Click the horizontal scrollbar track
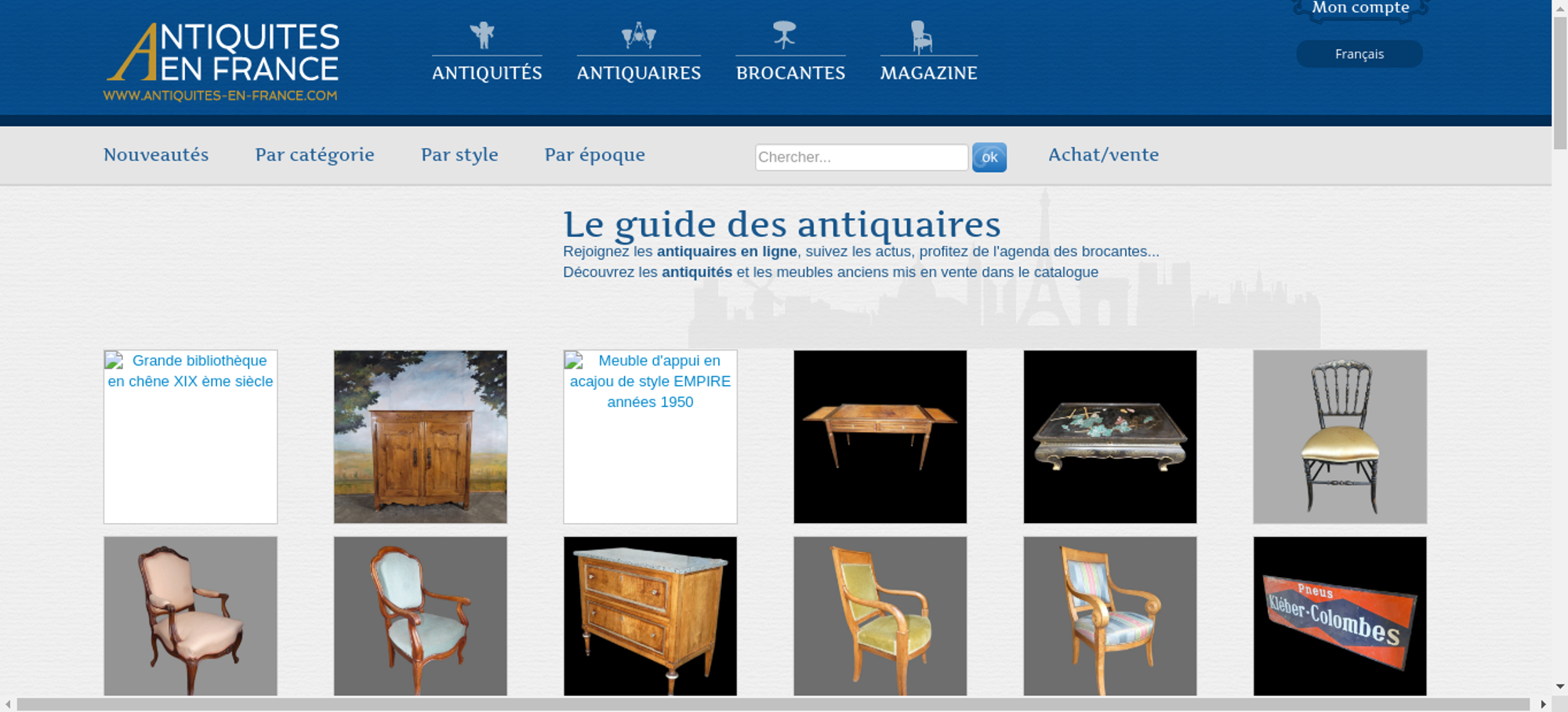 [x=772, y=704]
